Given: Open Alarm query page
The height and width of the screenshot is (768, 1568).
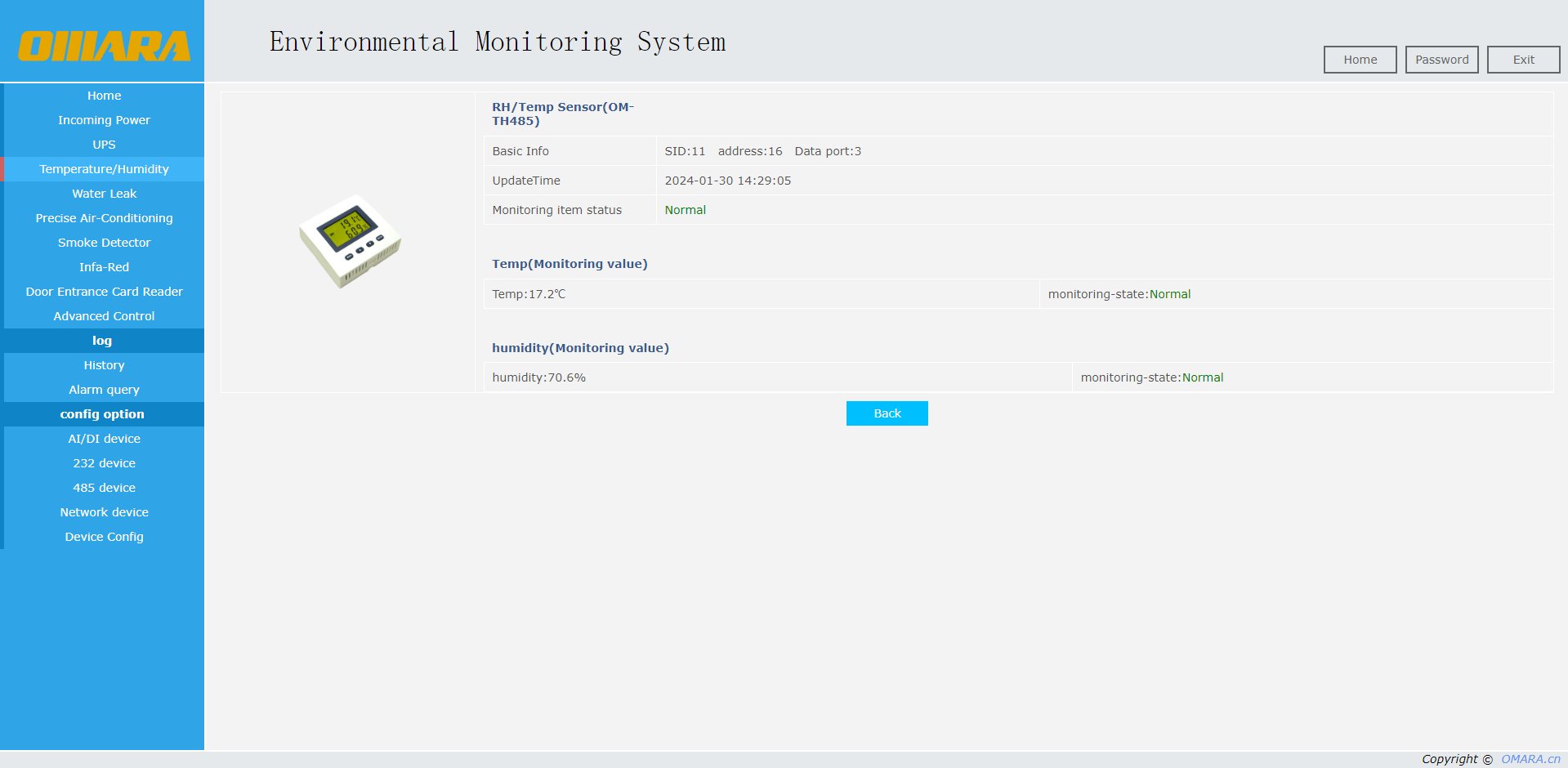Looking at the screenshot, I should tap(104, 390).
